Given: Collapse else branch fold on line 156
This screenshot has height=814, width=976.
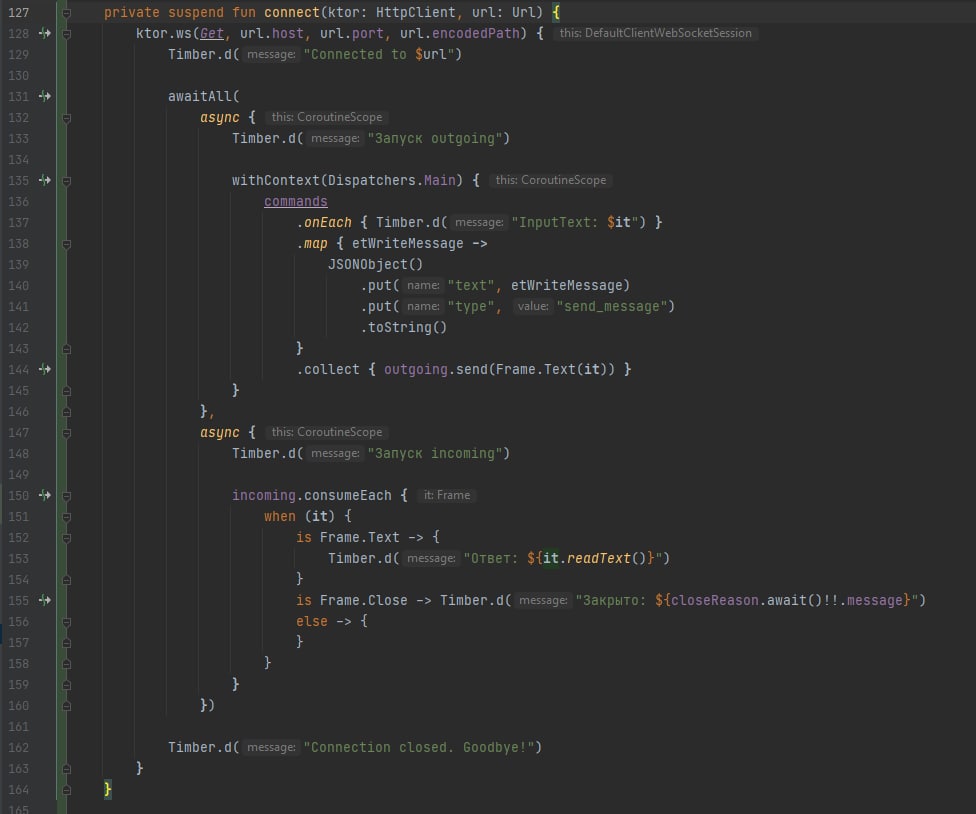Looking at the screenshot, I should click(67, 622).
